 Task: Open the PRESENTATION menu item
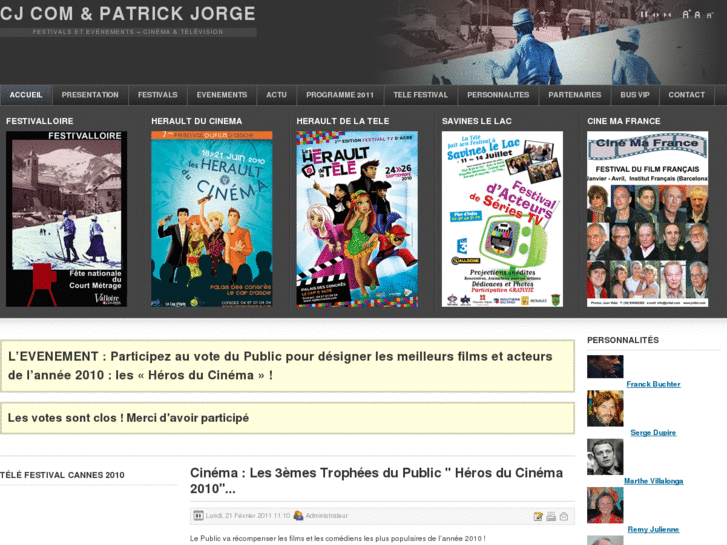click(90, 95)
